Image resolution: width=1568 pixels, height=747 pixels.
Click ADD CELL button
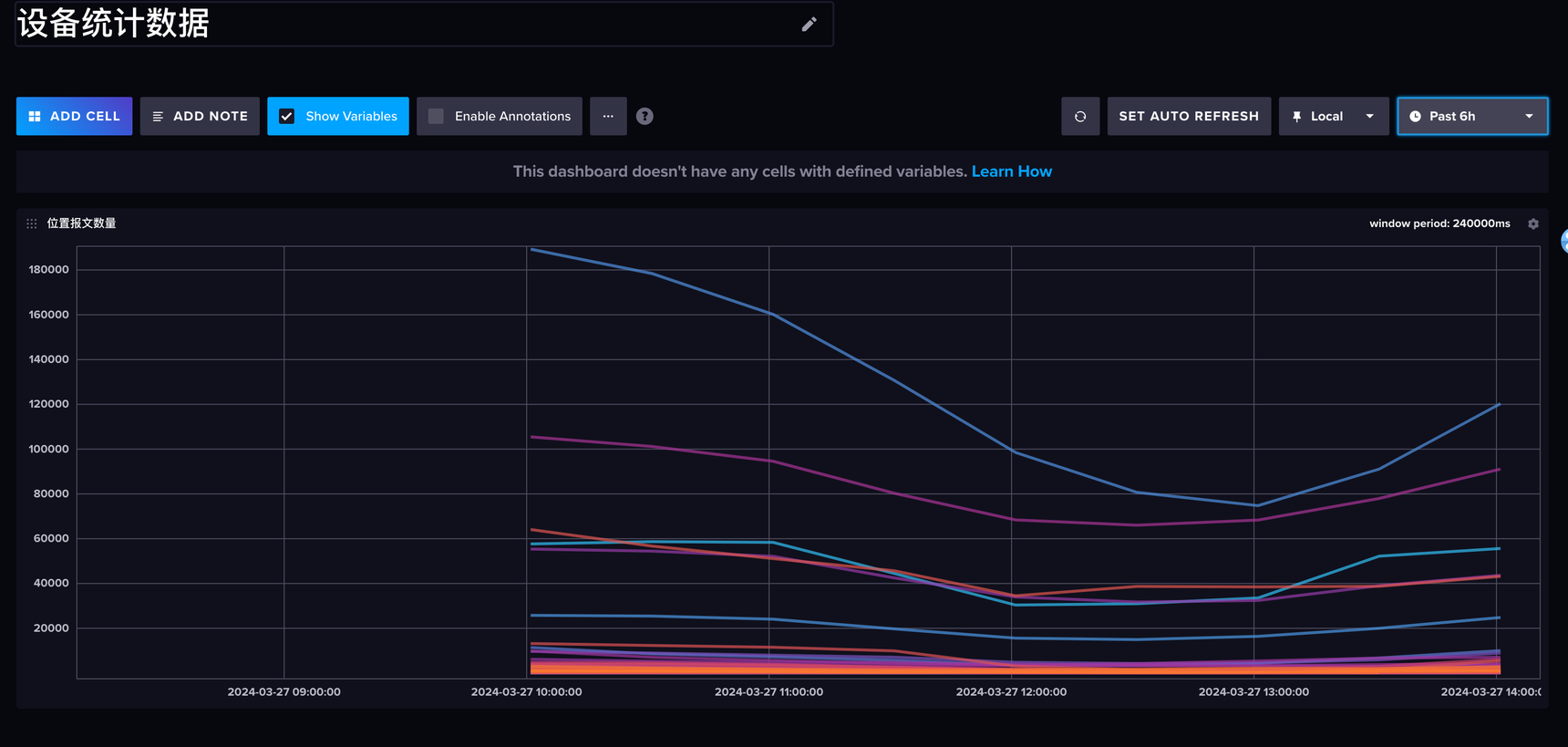pos(74,116)
